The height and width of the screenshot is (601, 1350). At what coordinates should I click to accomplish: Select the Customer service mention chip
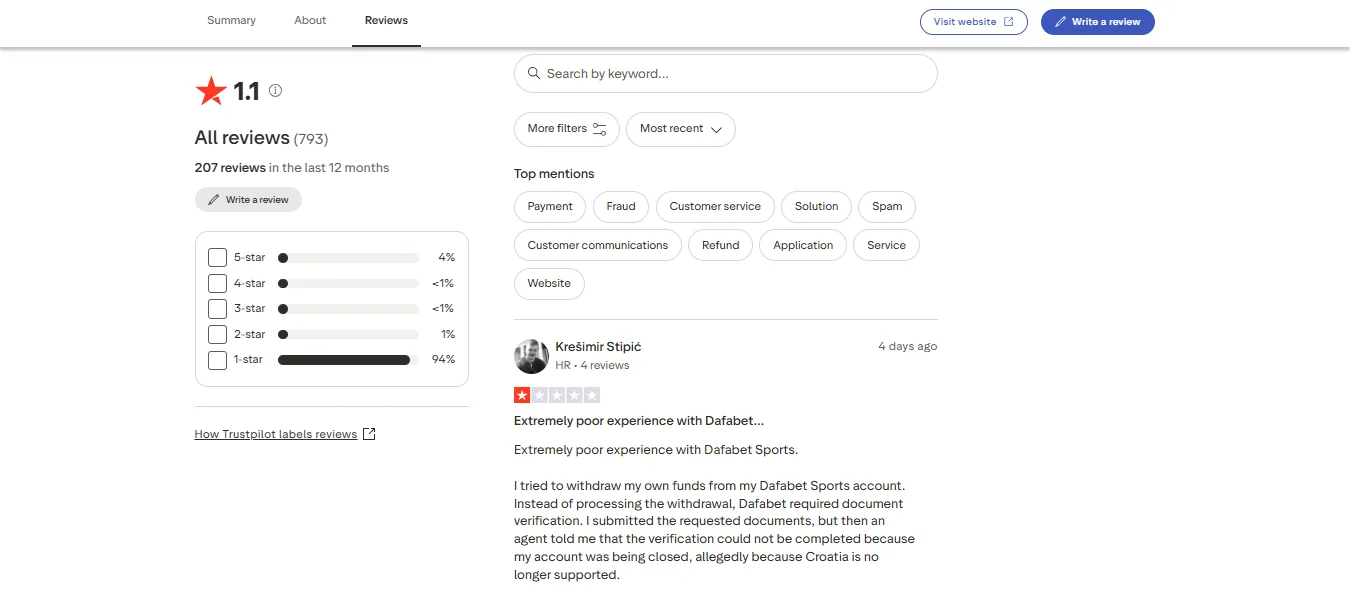tap(715, 207)
